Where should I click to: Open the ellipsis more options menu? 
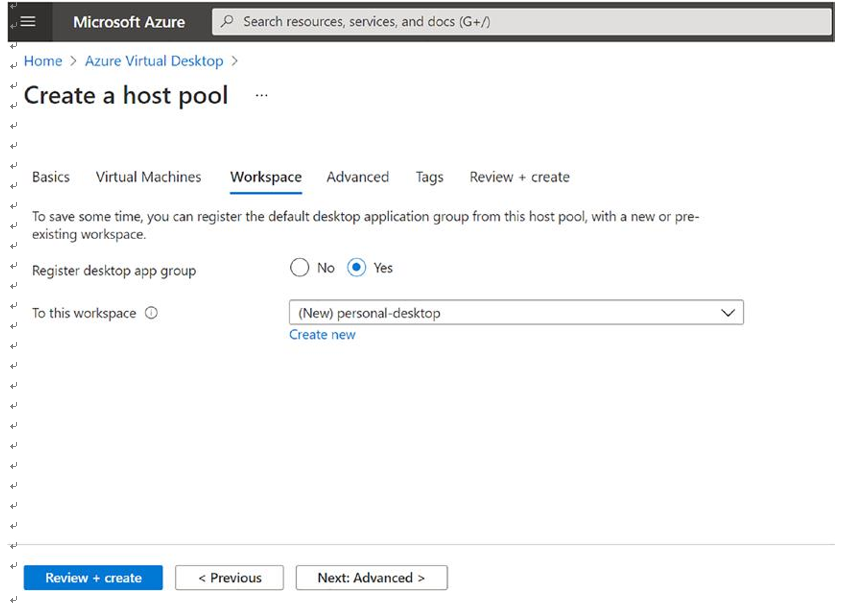click(262, 96)
